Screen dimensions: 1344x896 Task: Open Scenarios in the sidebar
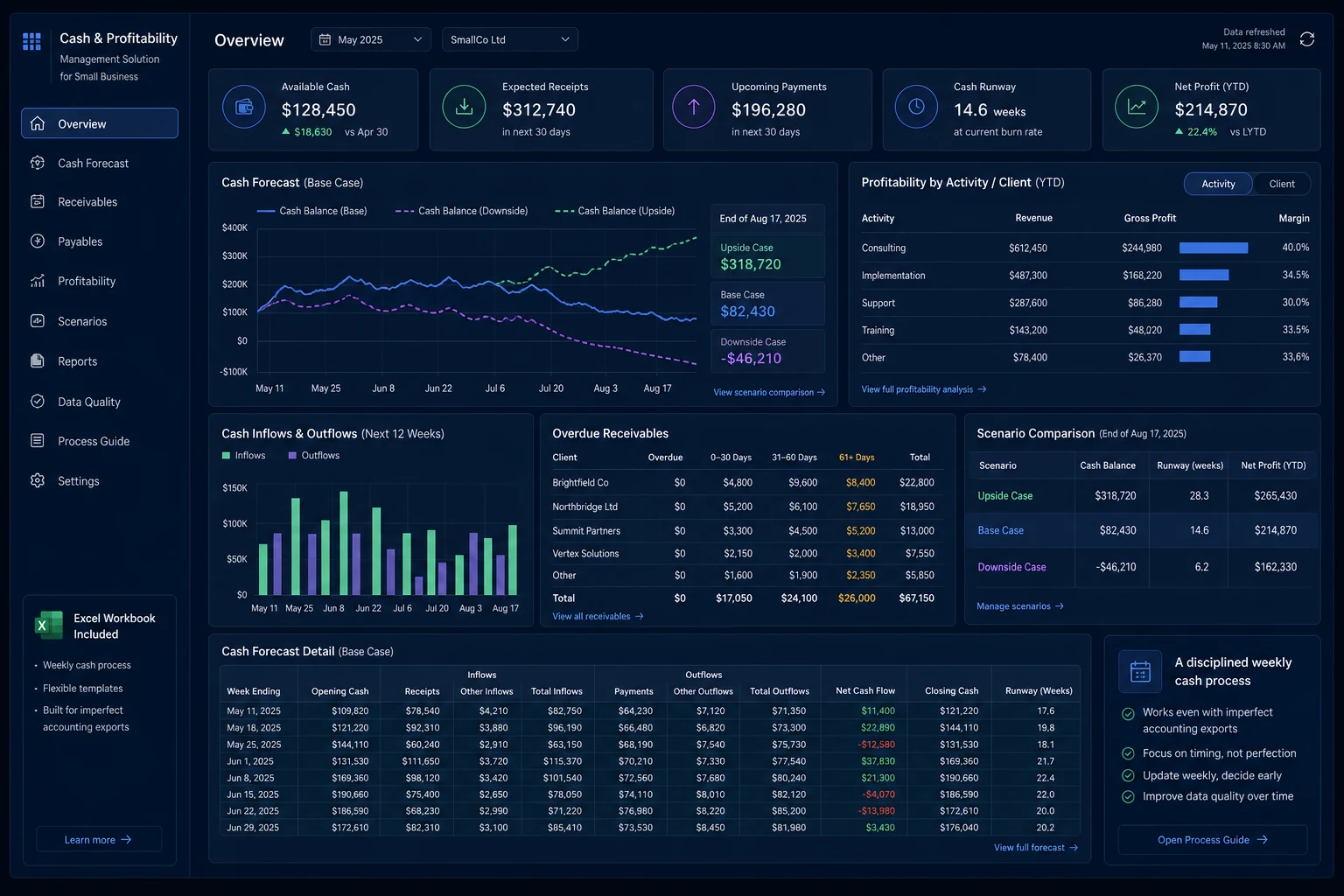click(100, 321)
